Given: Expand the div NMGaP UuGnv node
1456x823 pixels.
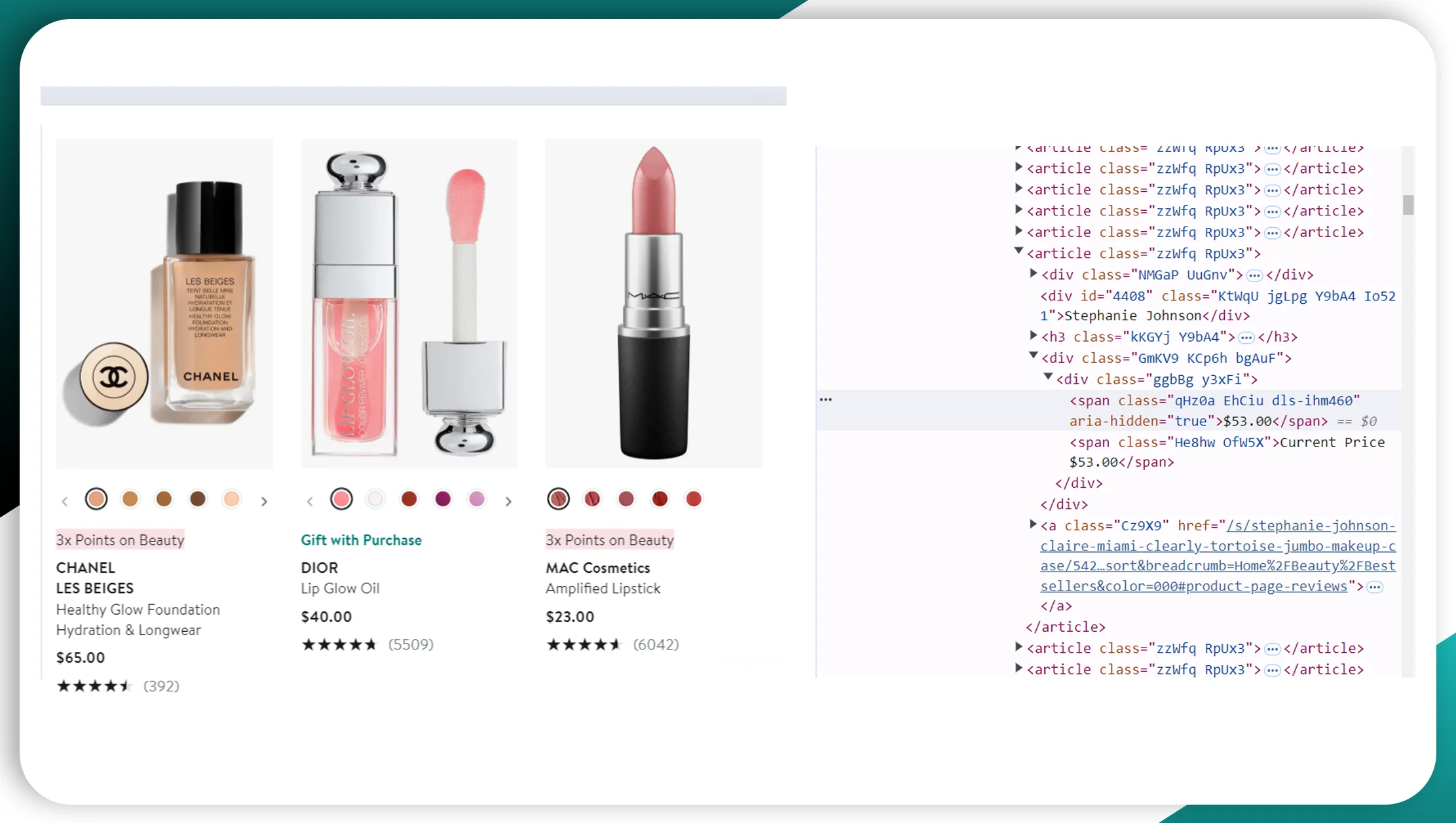Looking at the screenshot, I should tap(1034, 273).
